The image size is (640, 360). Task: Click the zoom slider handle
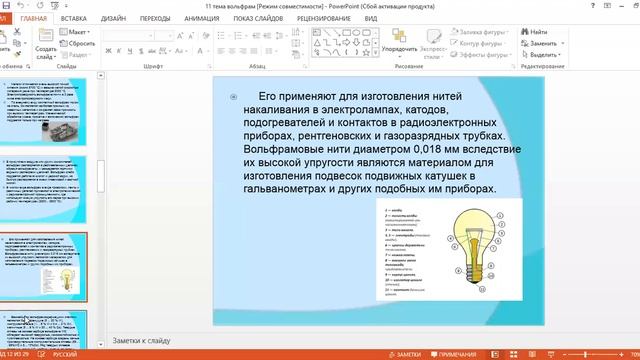(x=585, y=354)
